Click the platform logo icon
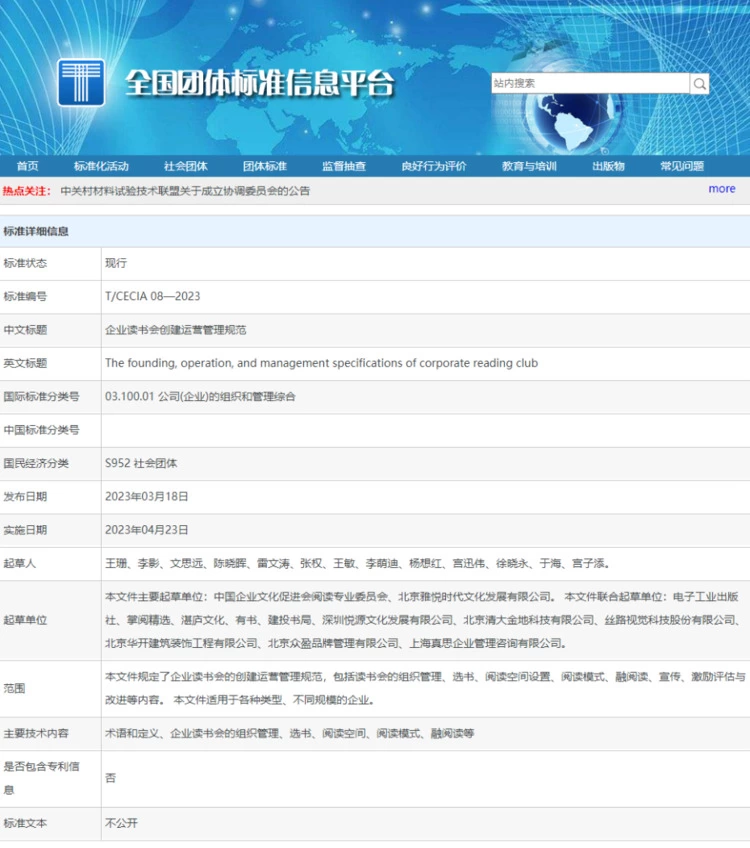Screen dimensions: 750x848 click(x=81, y=82)
